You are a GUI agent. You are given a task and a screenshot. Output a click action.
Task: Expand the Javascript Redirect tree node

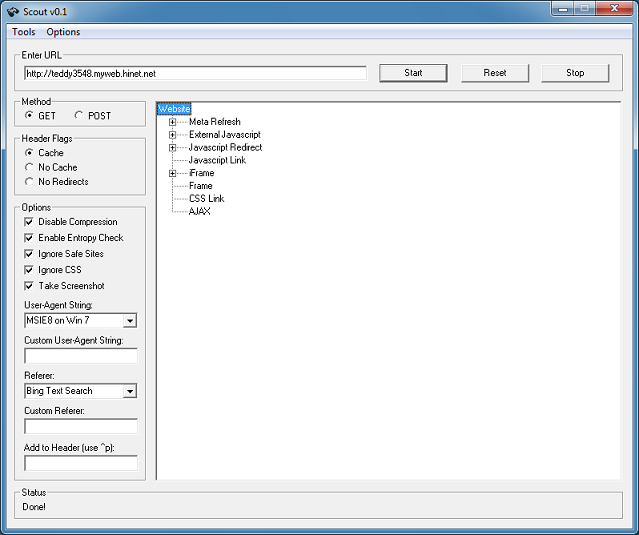point(173,148)
